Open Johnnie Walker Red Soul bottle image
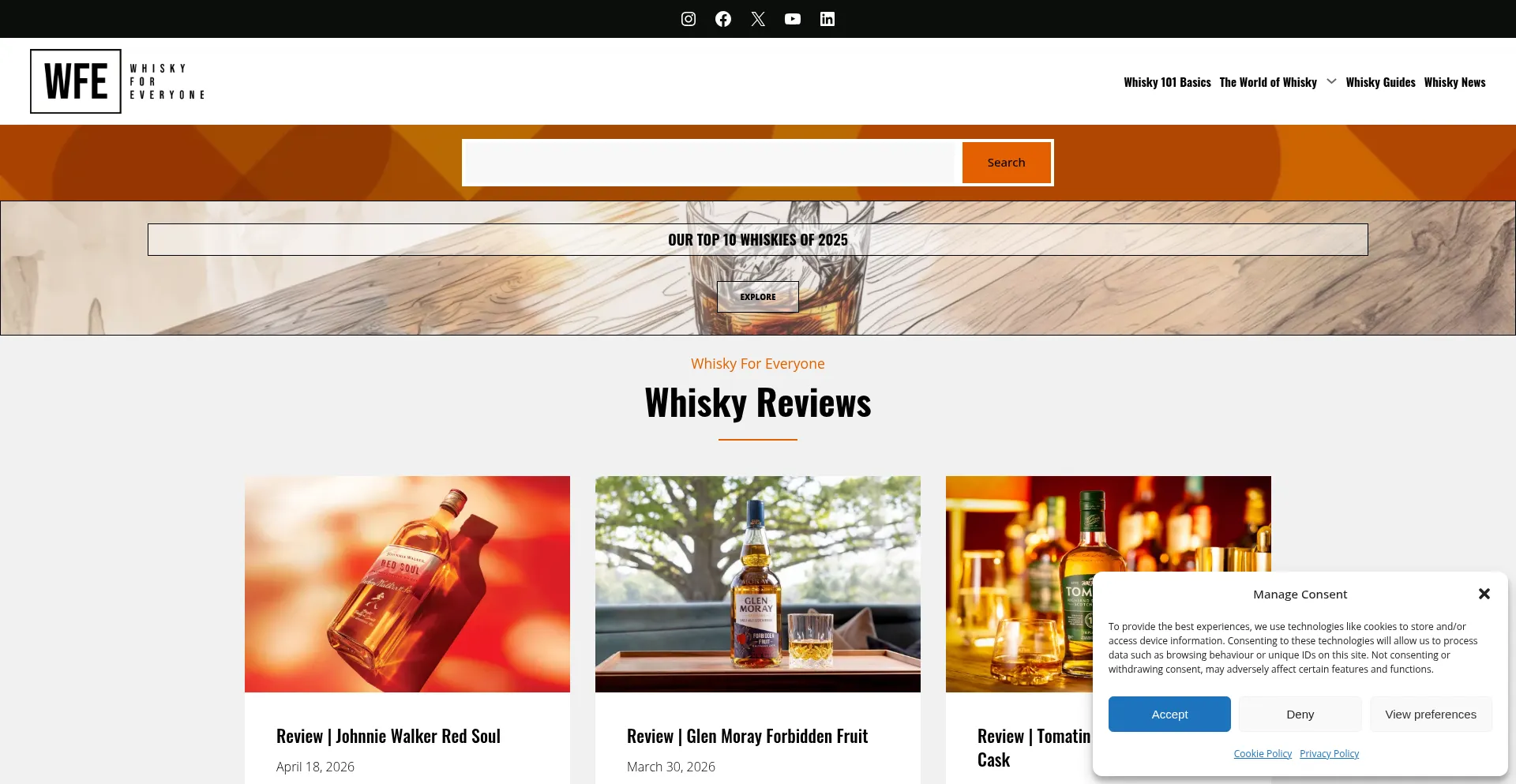 tap(407, 584)
